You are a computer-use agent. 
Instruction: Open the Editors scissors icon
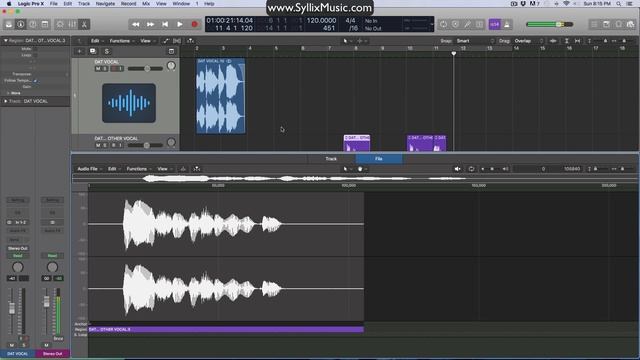(84, 24)
